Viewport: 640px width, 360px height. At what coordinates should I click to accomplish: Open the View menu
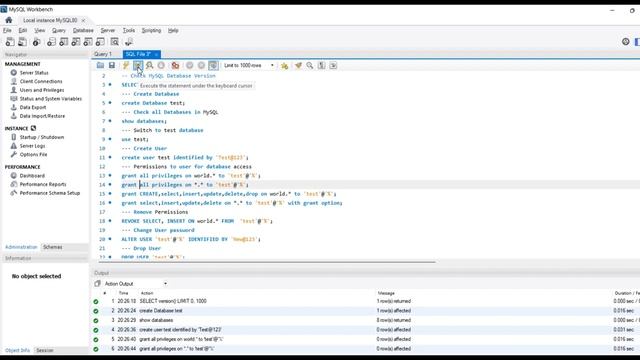(40, 31)
